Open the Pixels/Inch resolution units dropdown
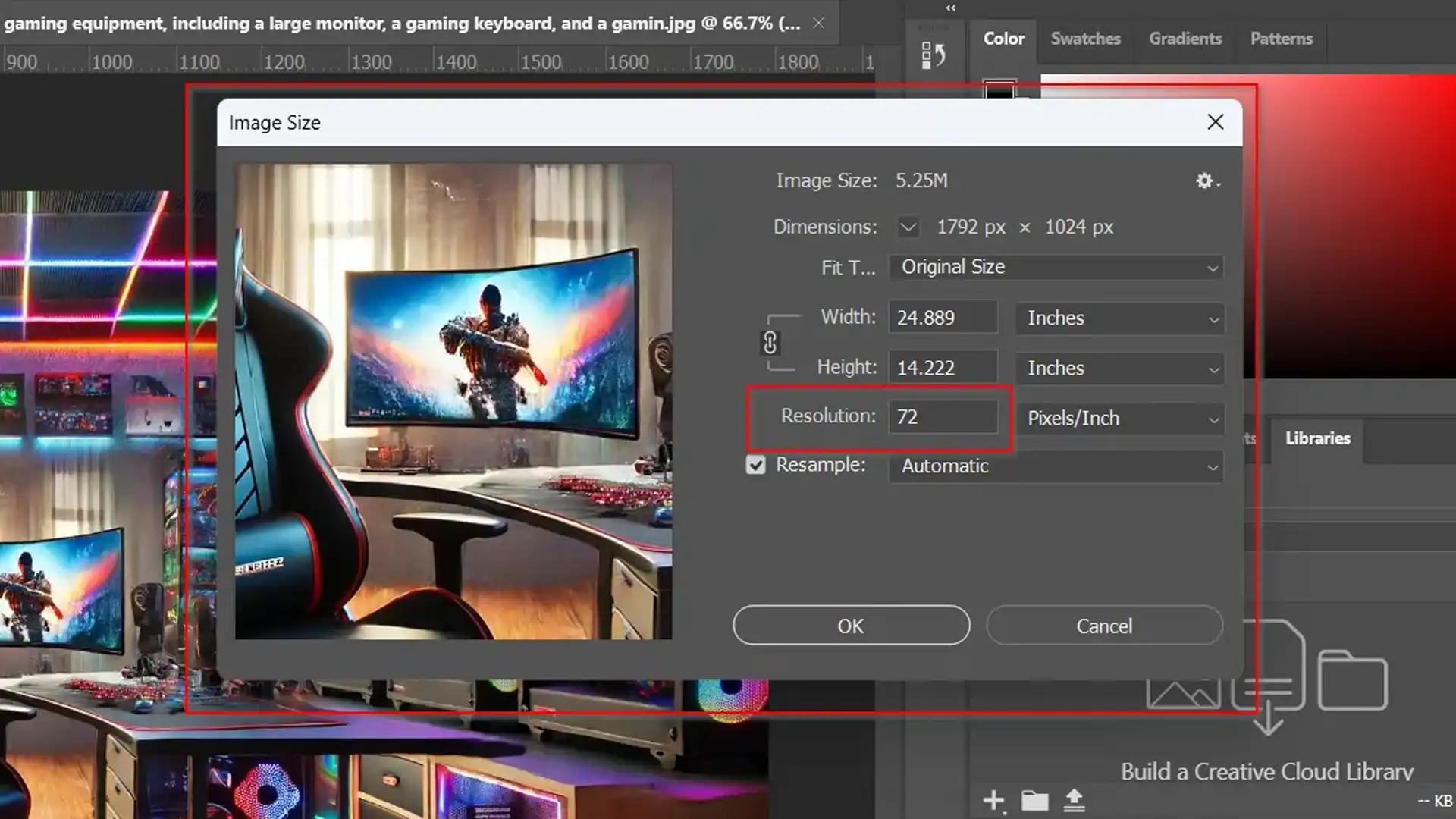This screenshot has width=1456, height=819. (1120, 419)
